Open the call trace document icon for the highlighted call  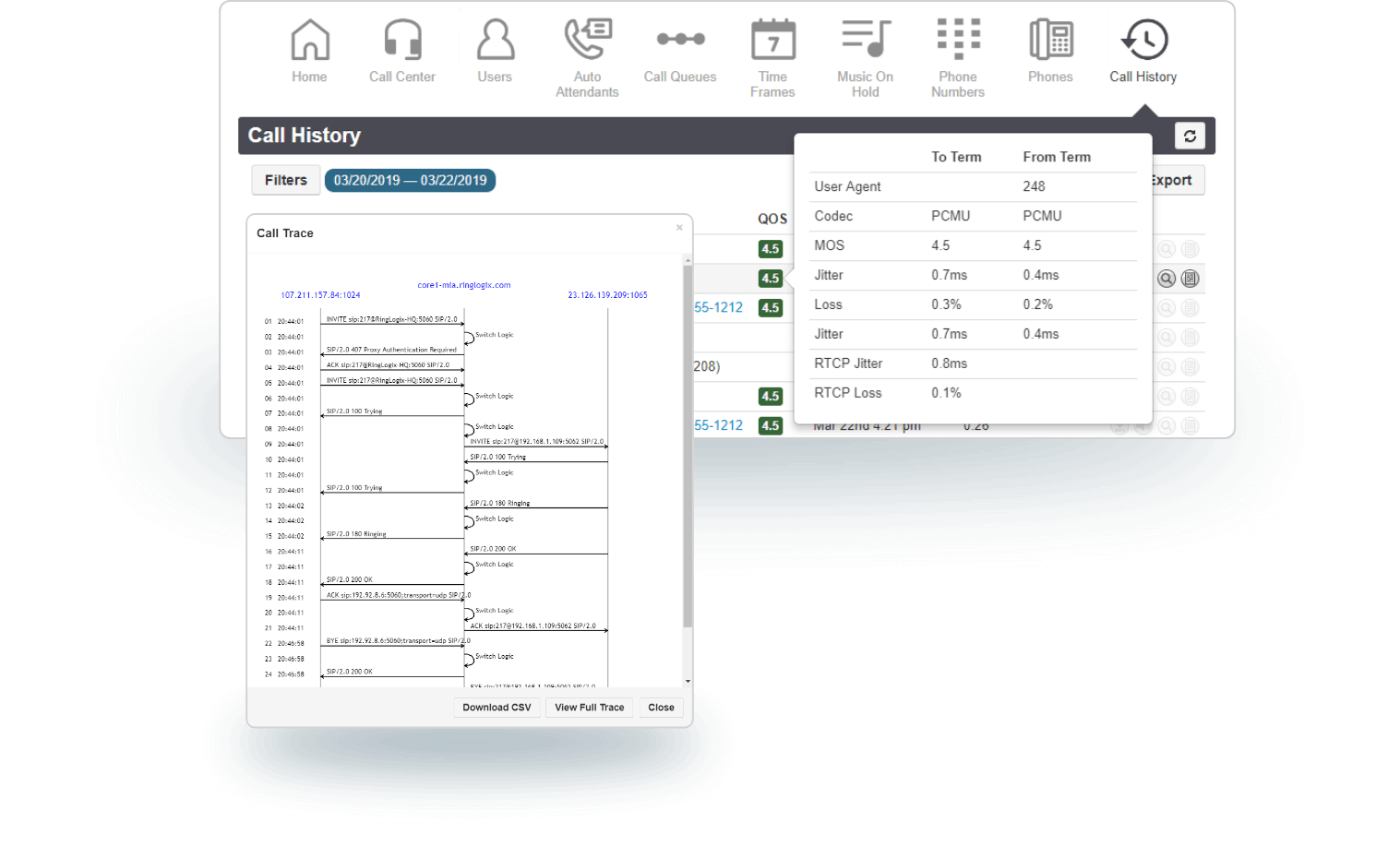[x=1191, y=278]
